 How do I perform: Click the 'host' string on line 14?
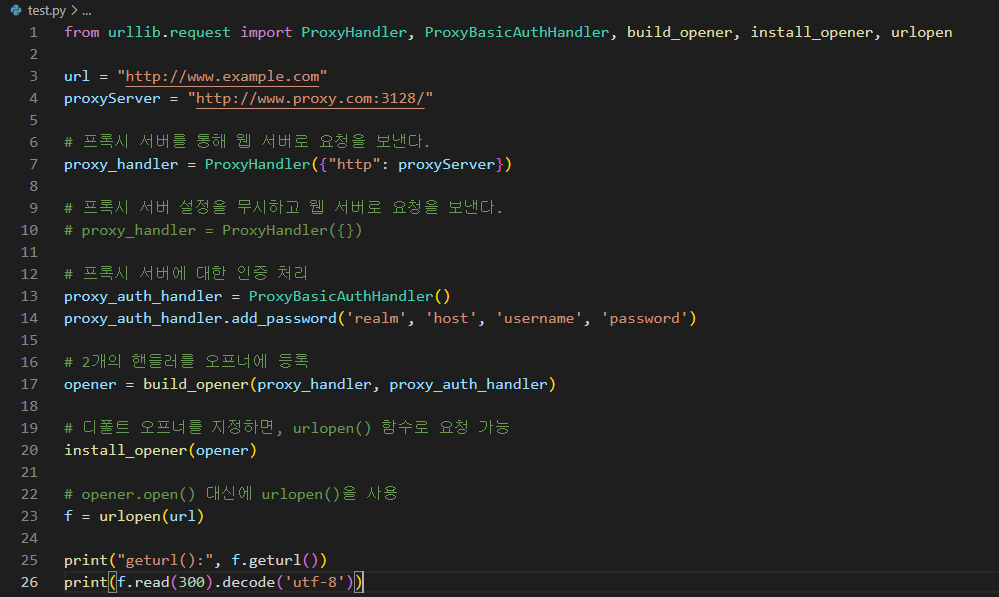[x=450, y=319]
